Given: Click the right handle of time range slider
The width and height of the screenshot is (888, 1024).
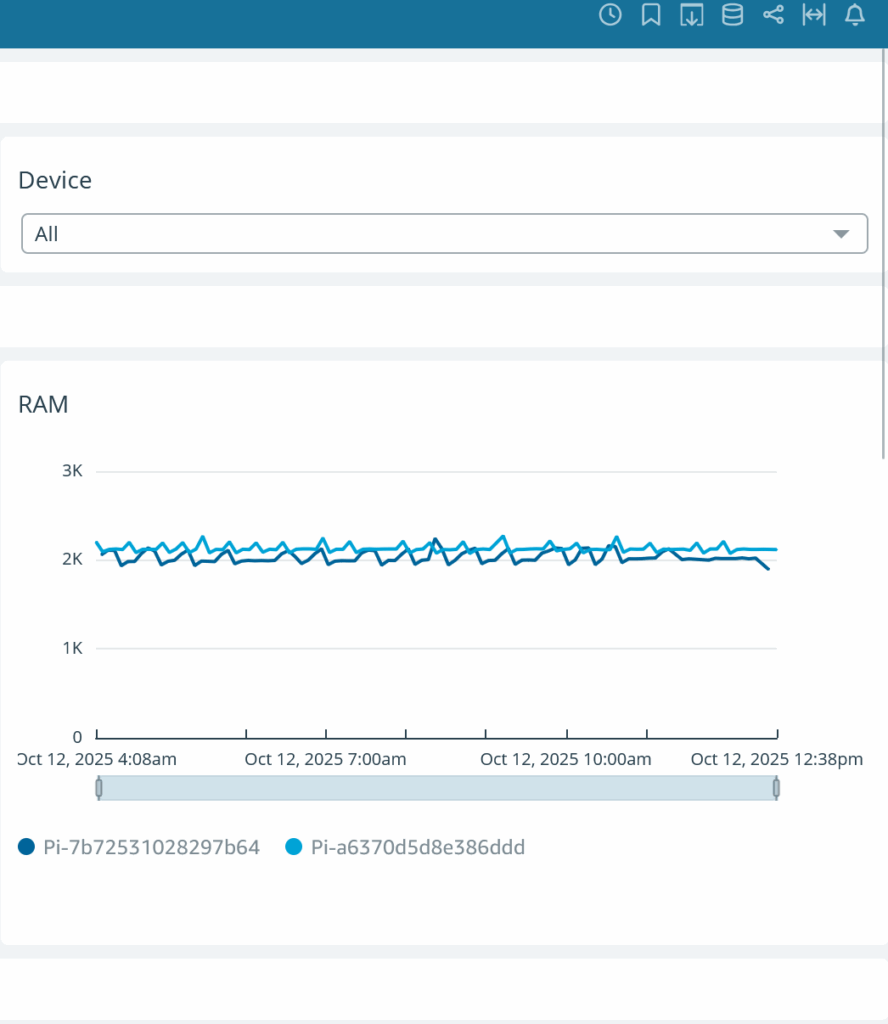Looking at the screenshot, I should 776,788.
